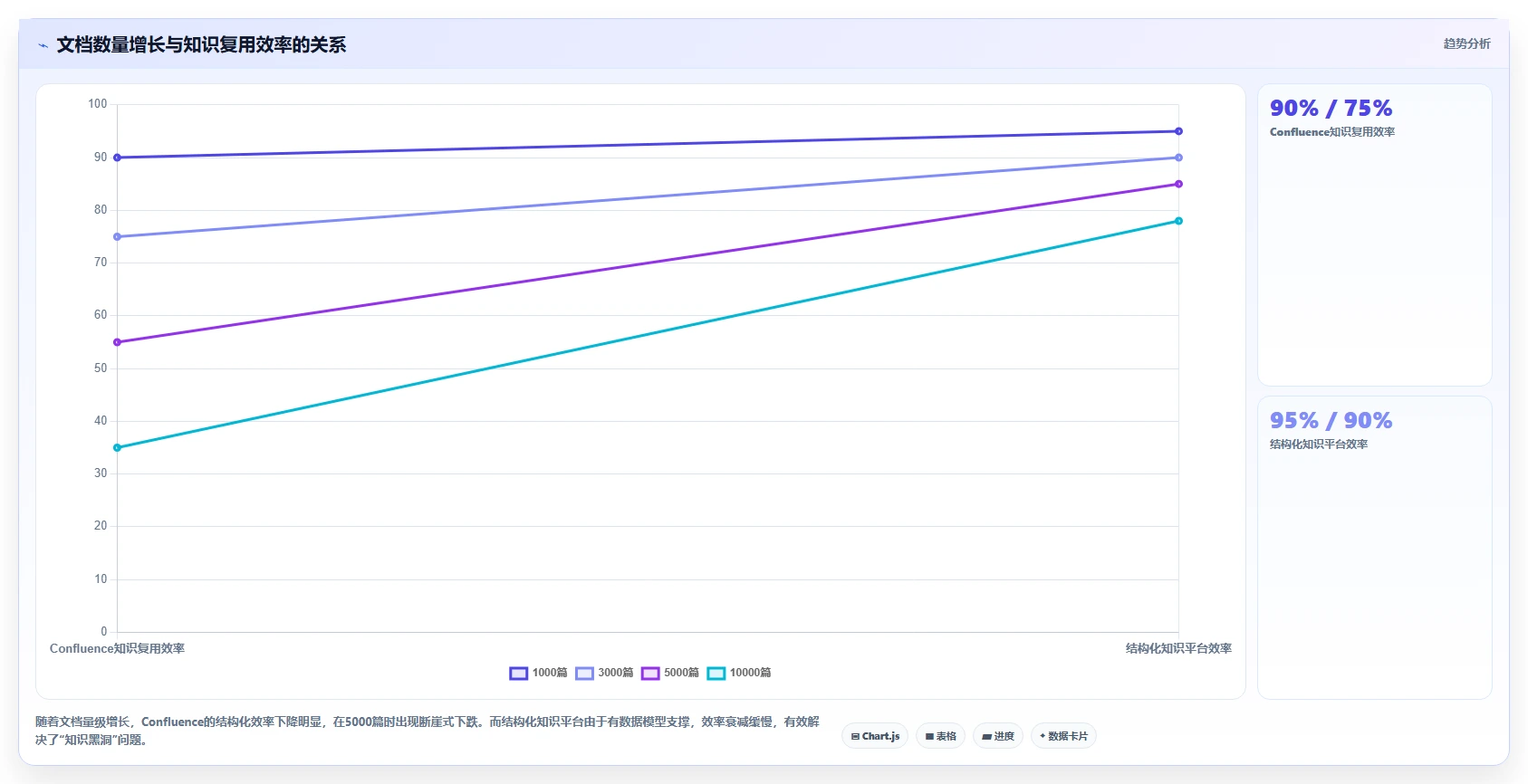
Task: Select the Chart.js tag chip
Action: tap(875, 736)
